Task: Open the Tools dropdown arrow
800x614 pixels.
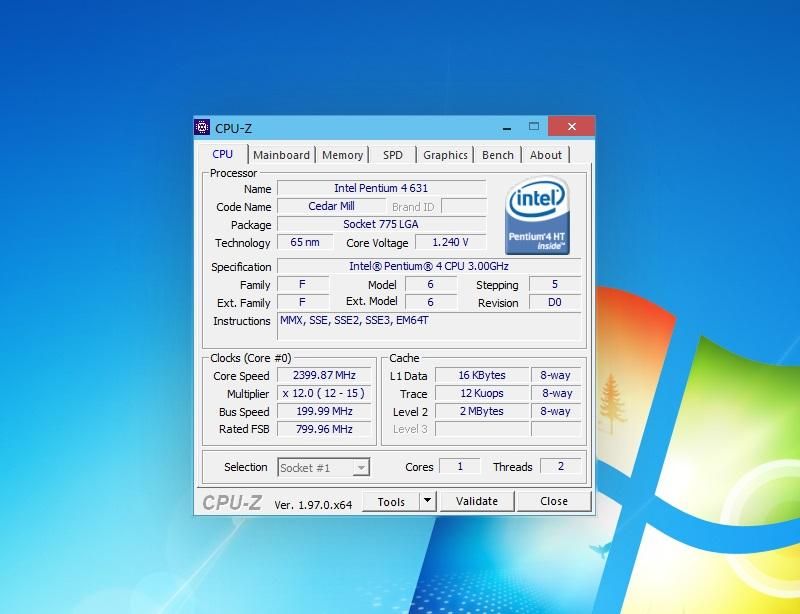Action: (428, 501)
